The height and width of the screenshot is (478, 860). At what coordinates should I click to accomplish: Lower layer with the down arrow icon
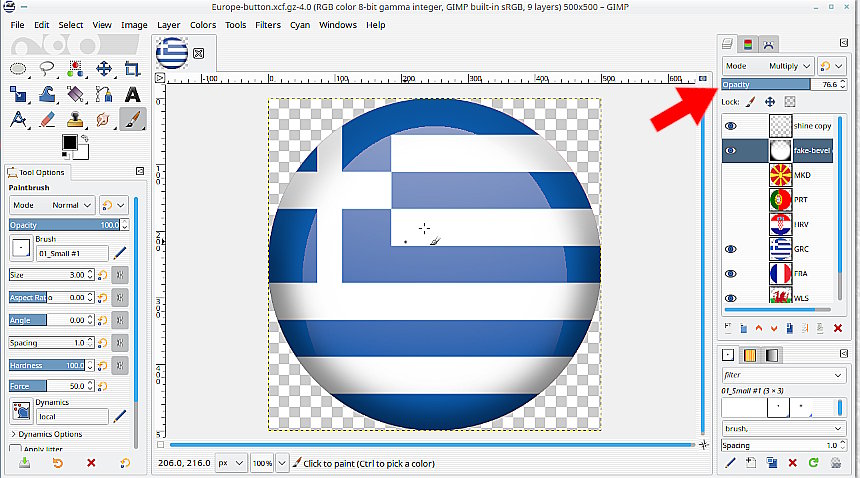(x=774, y=328)
